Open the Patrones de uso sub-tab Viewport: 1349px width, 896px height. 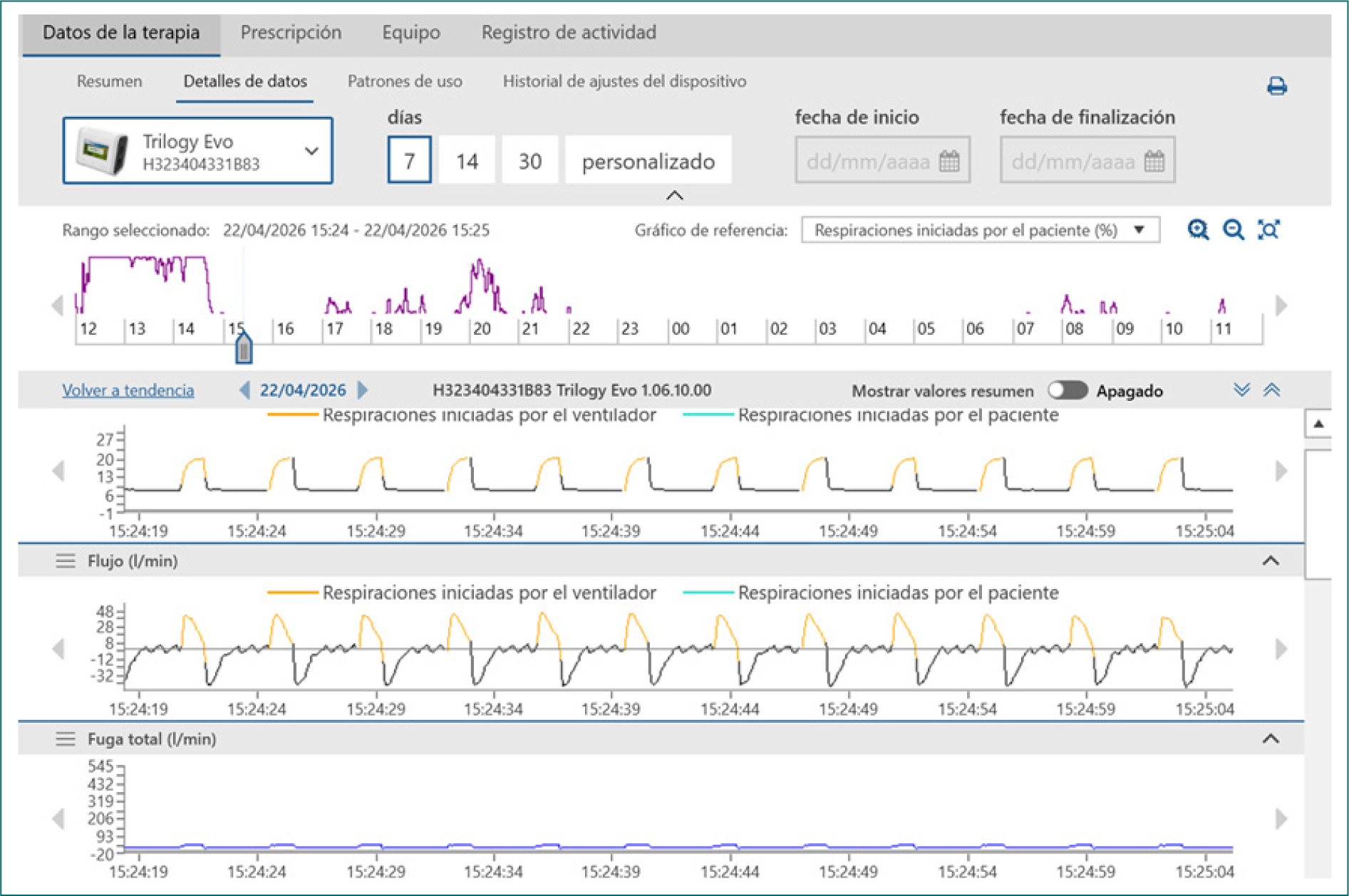click(405, 81)
